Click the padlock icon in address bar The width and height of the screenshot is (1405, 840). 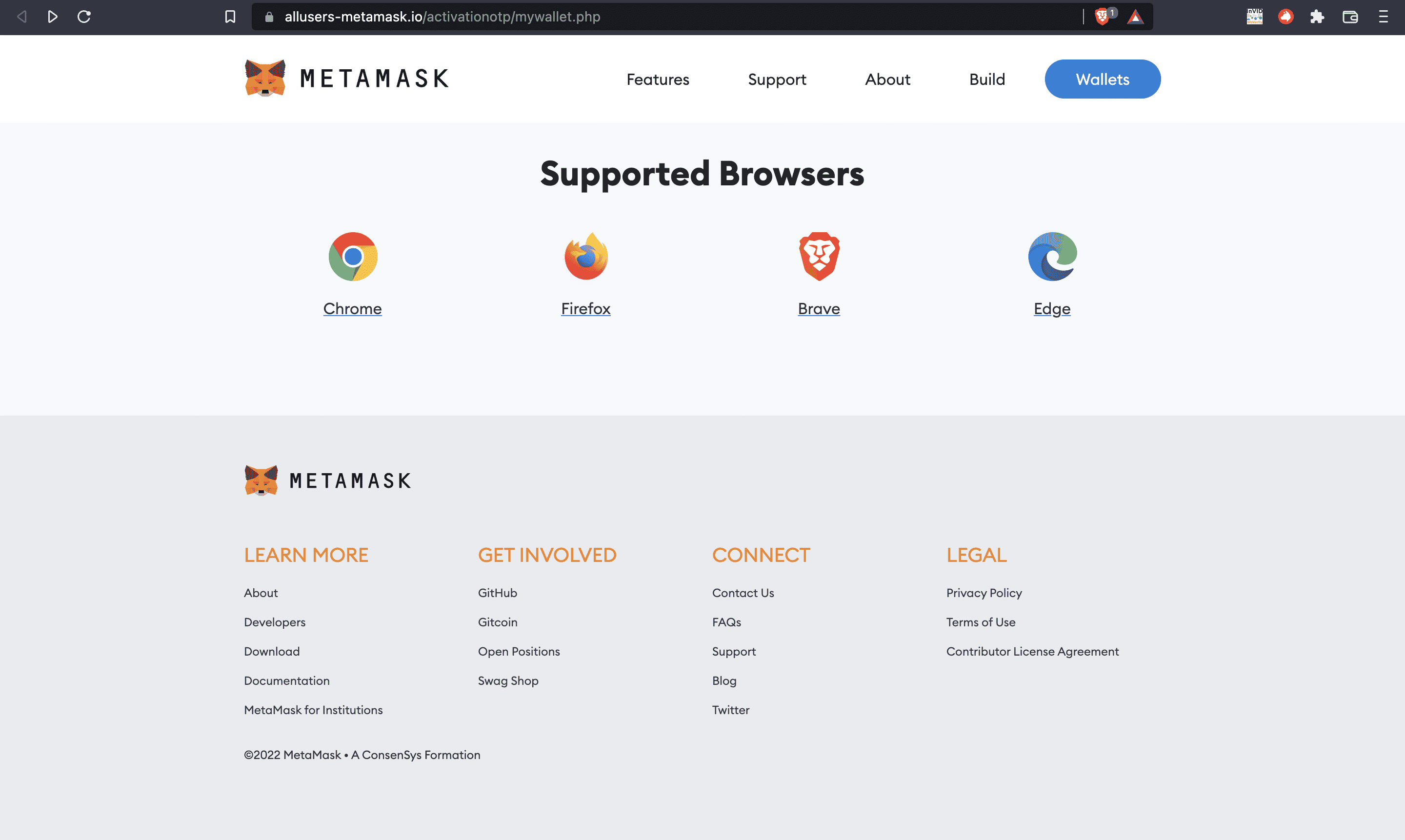pyautogui.click(x=269, y=17)
